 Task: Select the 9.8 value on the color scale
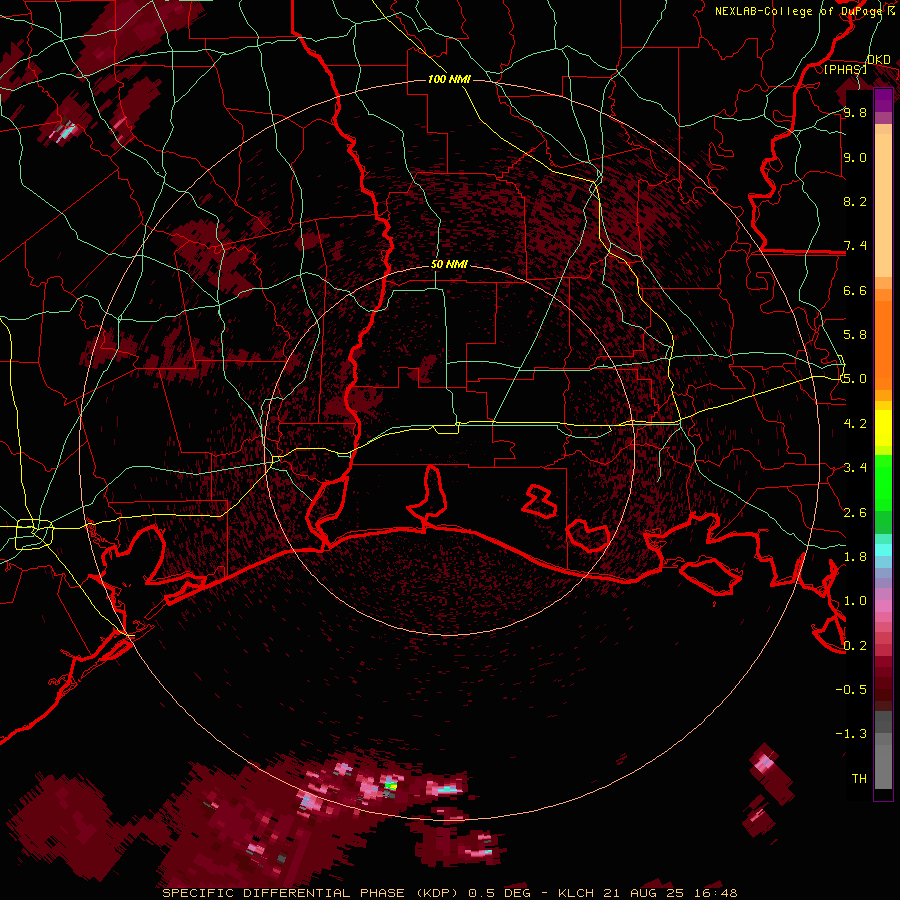coord(855,113)
